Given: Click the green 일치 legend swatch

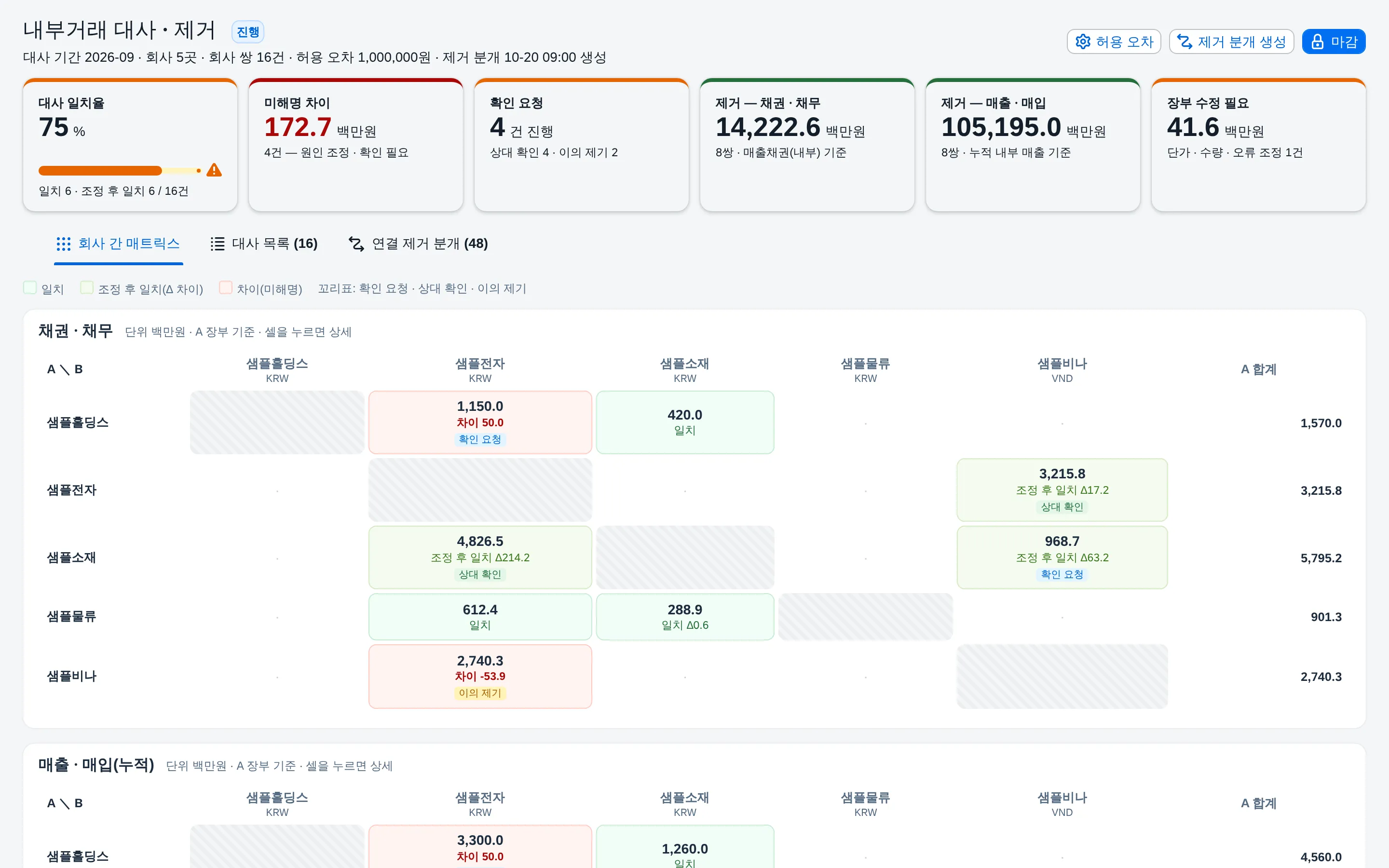Looking at the screenshot, I should [x=30, y=287].
